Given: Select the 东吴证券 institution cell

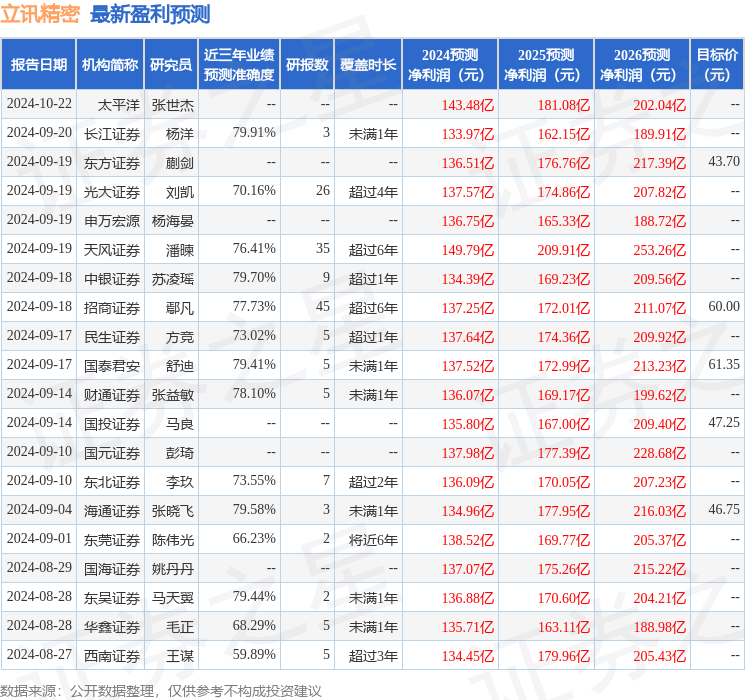Looking at the screenshot, I should (x=112, y=598).
